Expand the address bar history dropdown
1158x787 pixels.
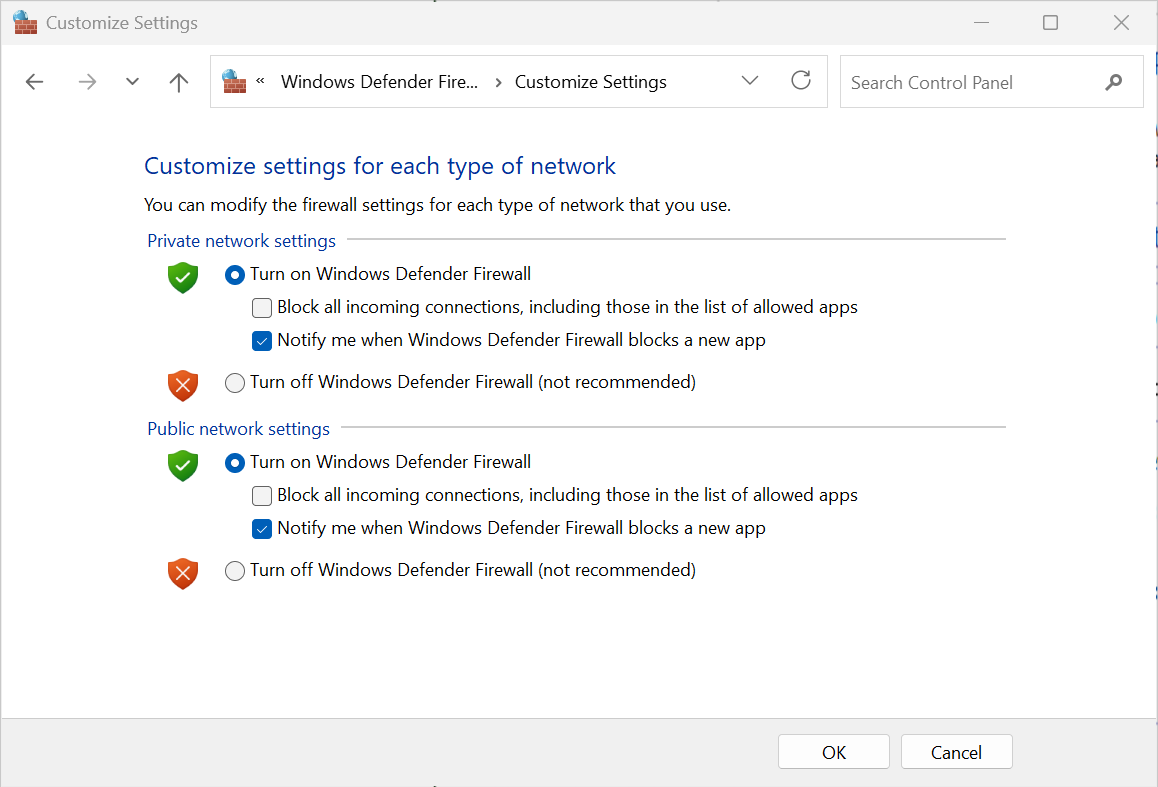coord(750,81)
